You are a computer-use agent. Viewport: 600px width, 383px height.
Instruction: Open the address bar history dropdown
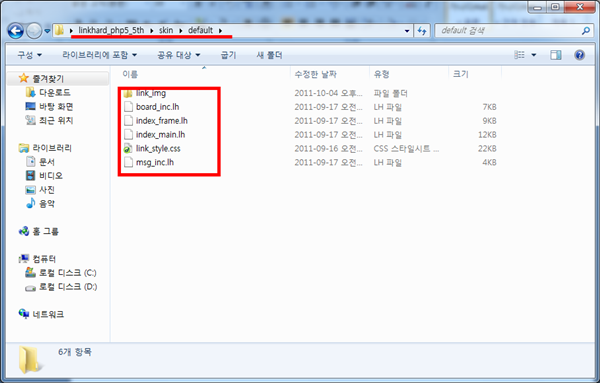407,31
